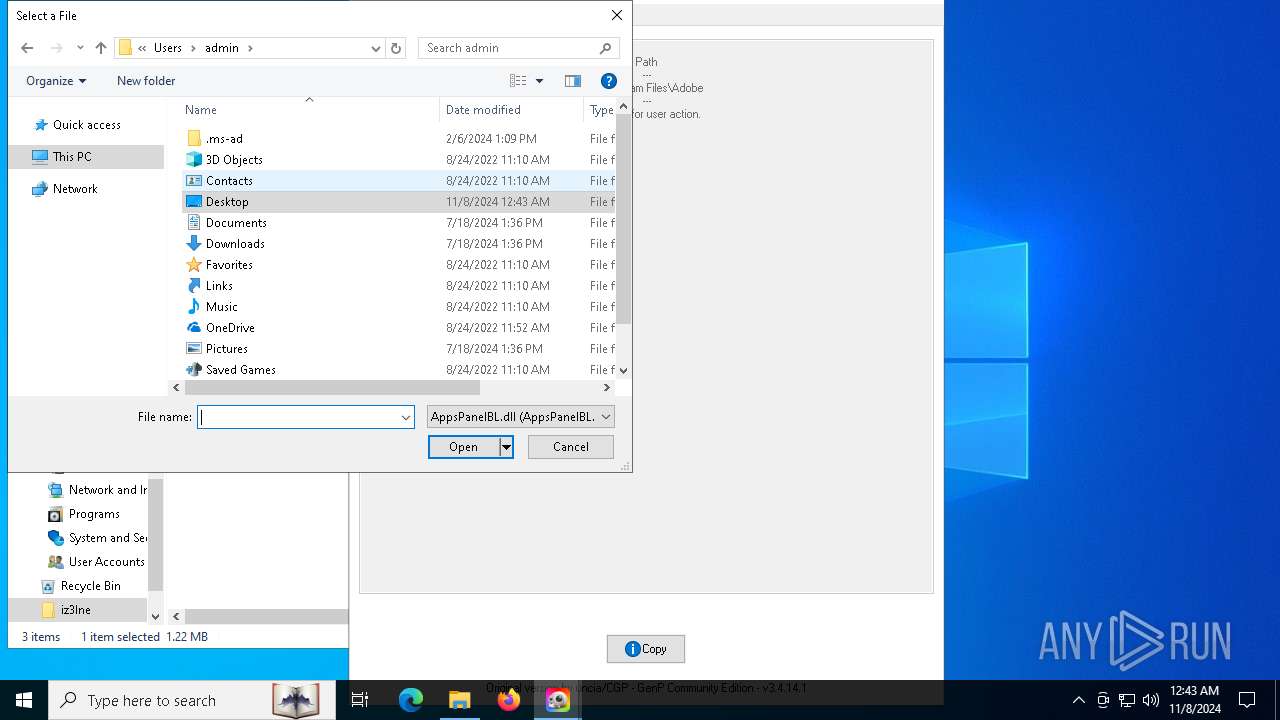Go up one folder level arrow
The image size is (1280, 720).
(x=101, y=48)
